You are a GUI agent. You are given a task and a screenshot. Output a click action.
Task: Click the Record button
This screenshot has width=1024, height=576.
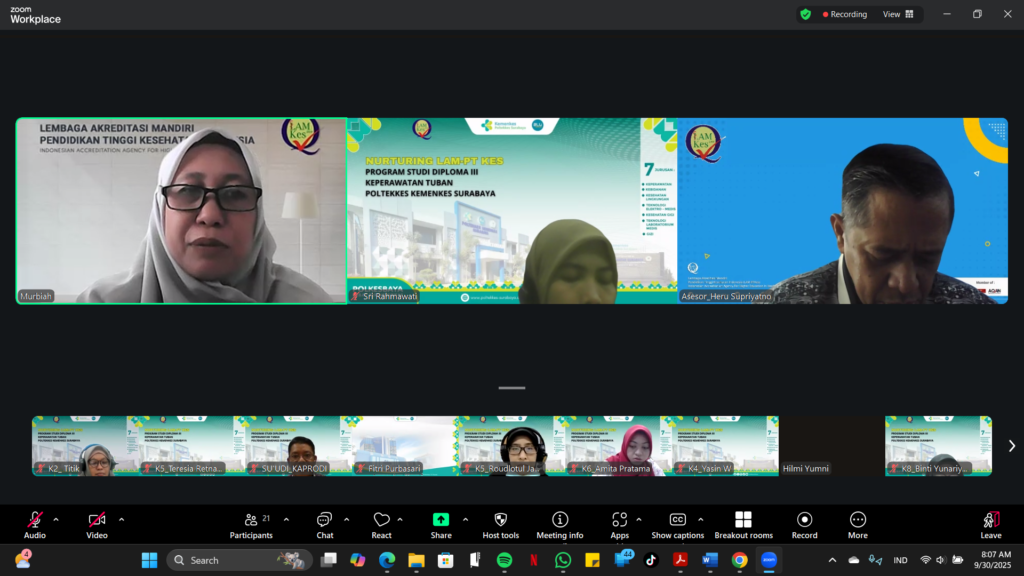805,524
